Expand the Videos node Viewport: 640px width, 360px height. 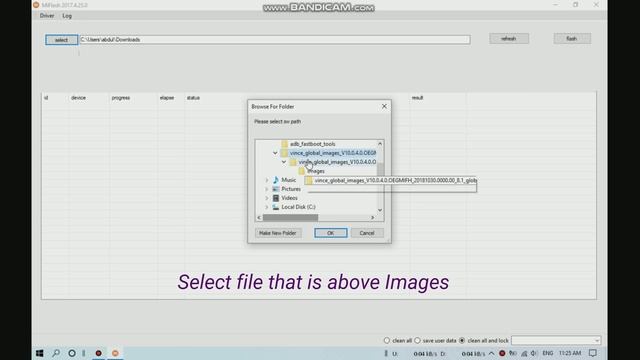point(267,198)
